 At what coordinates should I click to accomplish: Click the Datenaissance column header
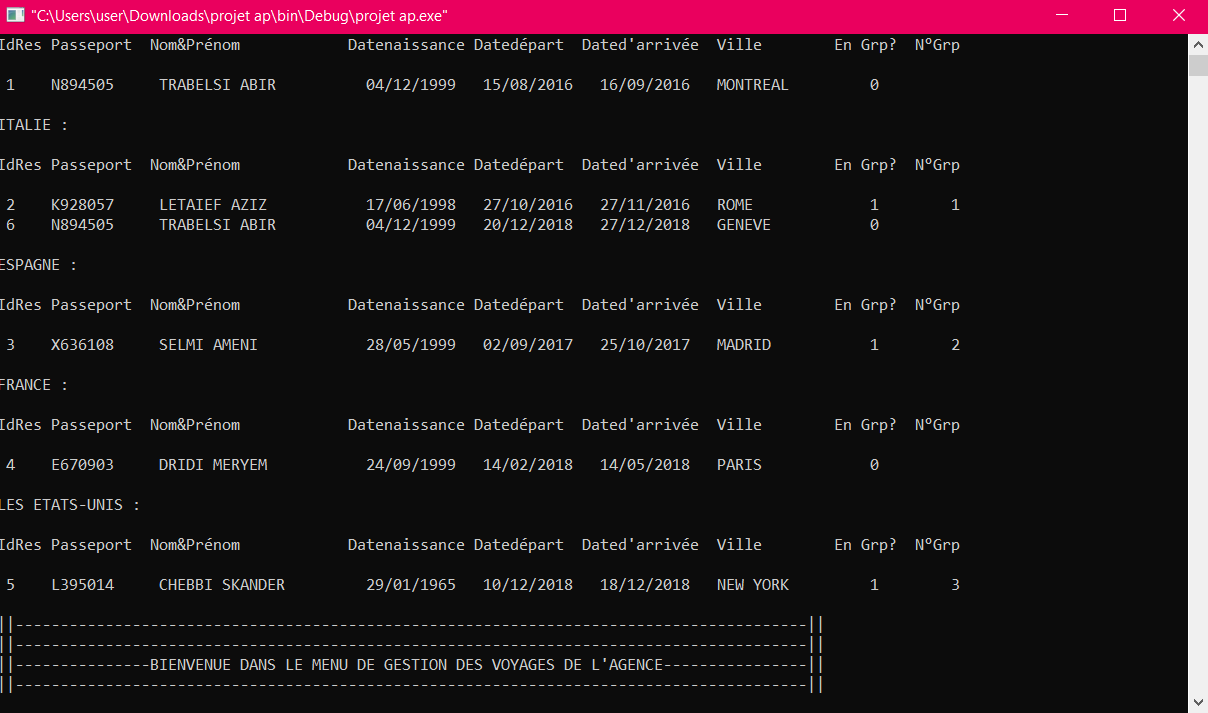click(x=406, y=44)
